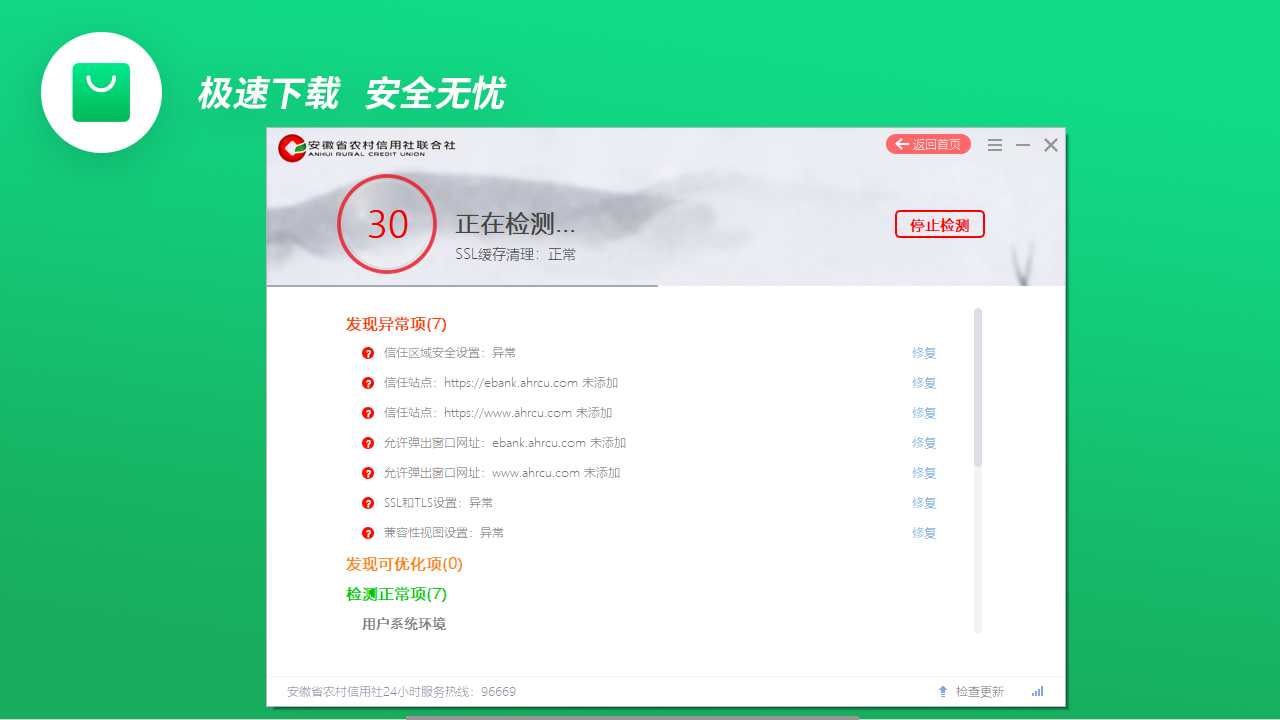Collapse the 检测正常项(7) section
Viewport: 1280px width, 720px height.
click(x=395, y=593)
